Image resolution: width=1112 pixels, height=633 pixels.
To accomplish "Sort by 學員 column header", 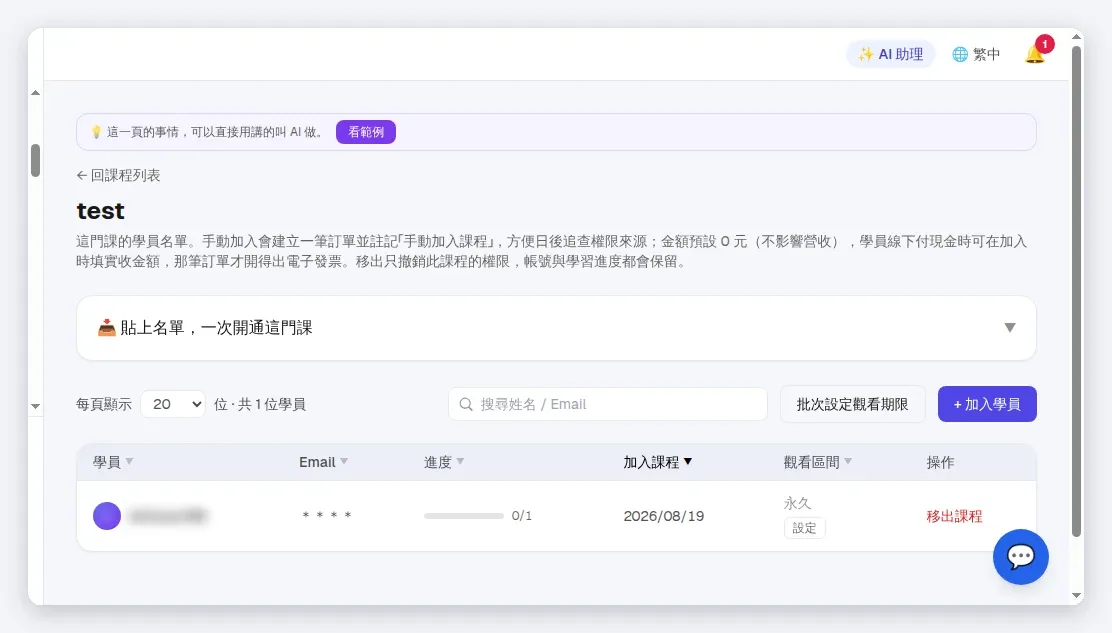I will click(x=113, y=462).
